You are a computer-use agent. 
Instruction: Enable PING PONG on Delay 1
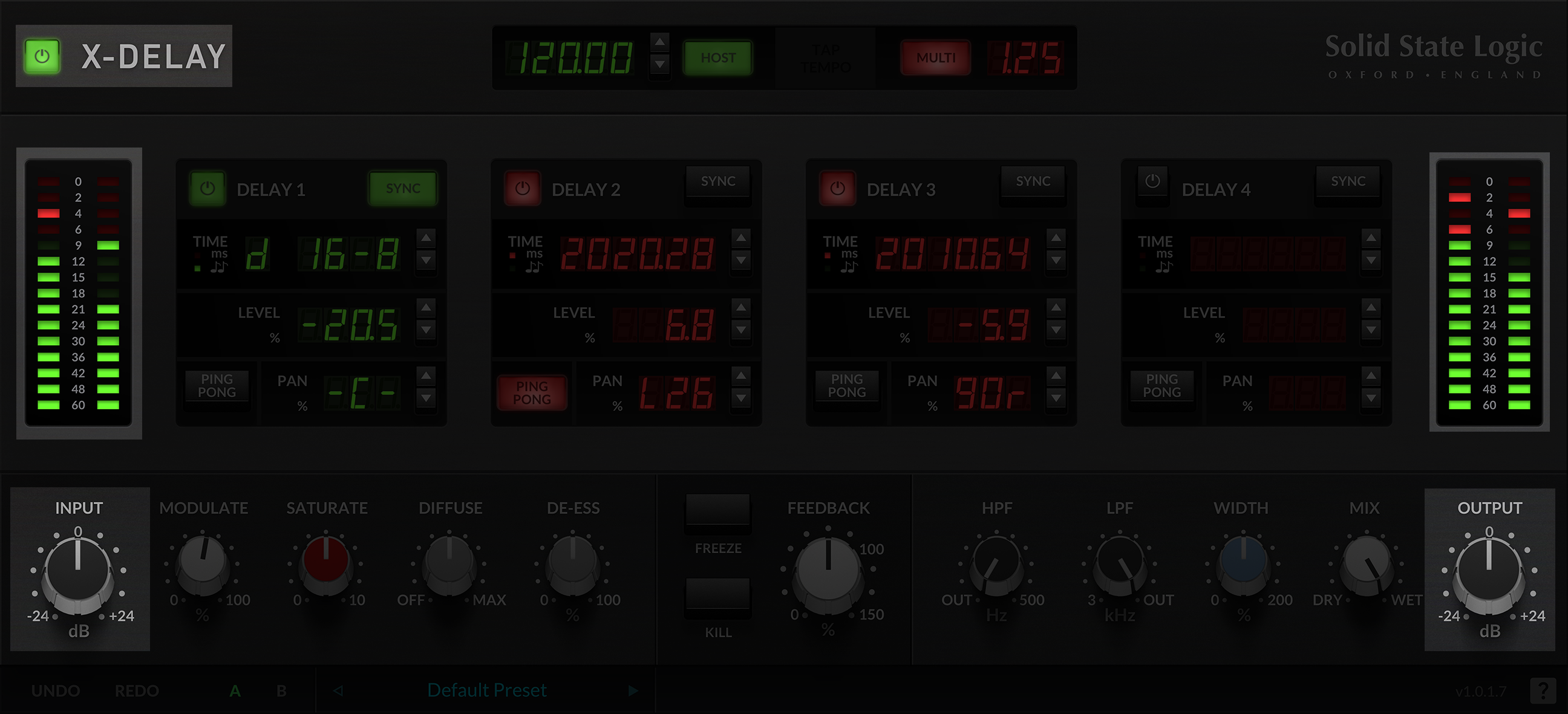point(217,386)
